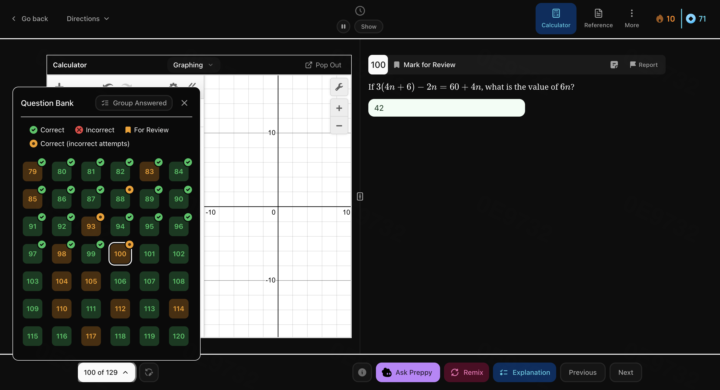This screenshot has width=720, height=390.
Task: Jump to question 88
Action: click(120, 199)
